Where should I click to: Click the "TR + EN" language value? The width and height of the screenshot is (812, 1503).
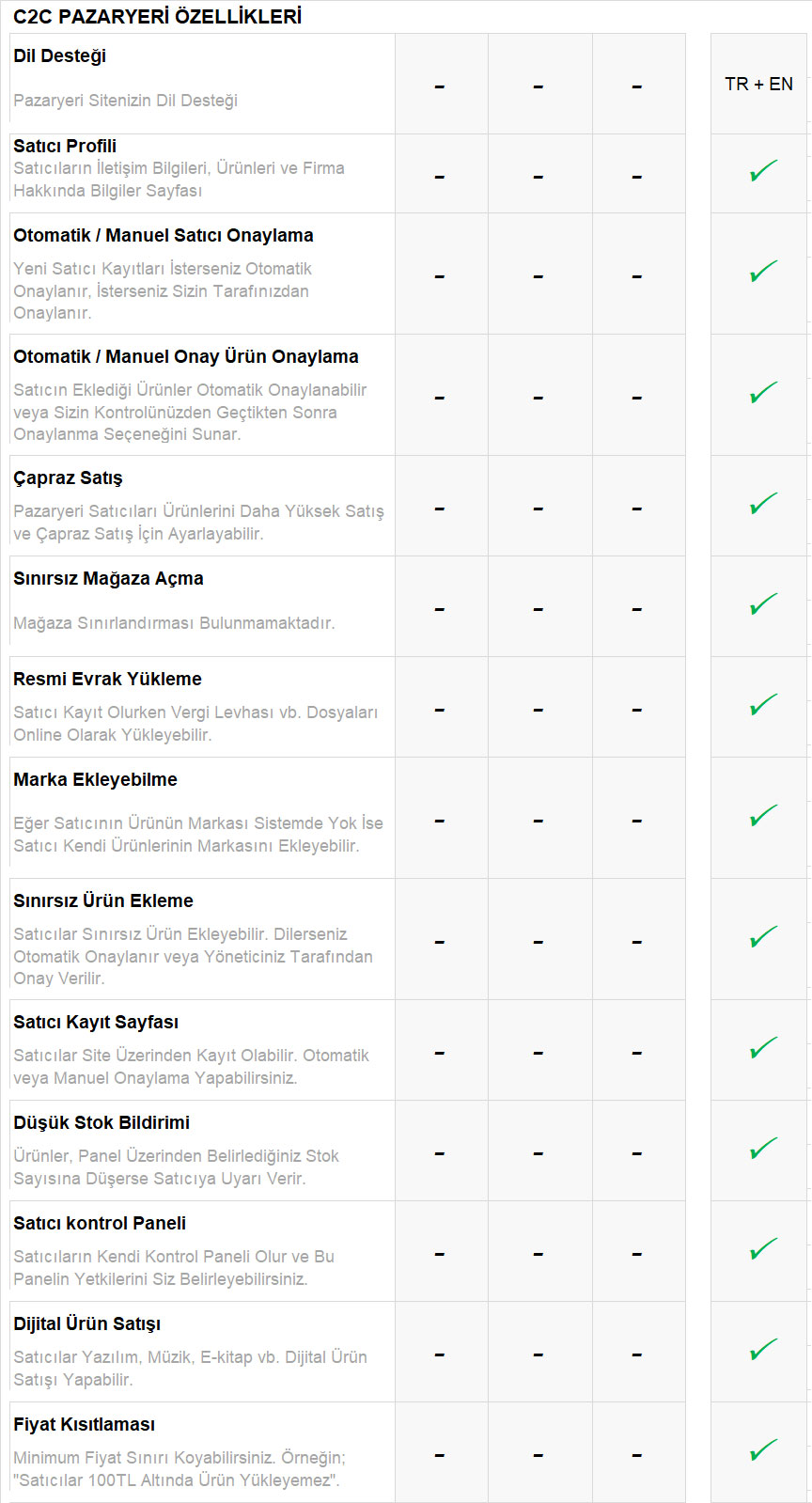pyautogui.click(x=758, y=85)
